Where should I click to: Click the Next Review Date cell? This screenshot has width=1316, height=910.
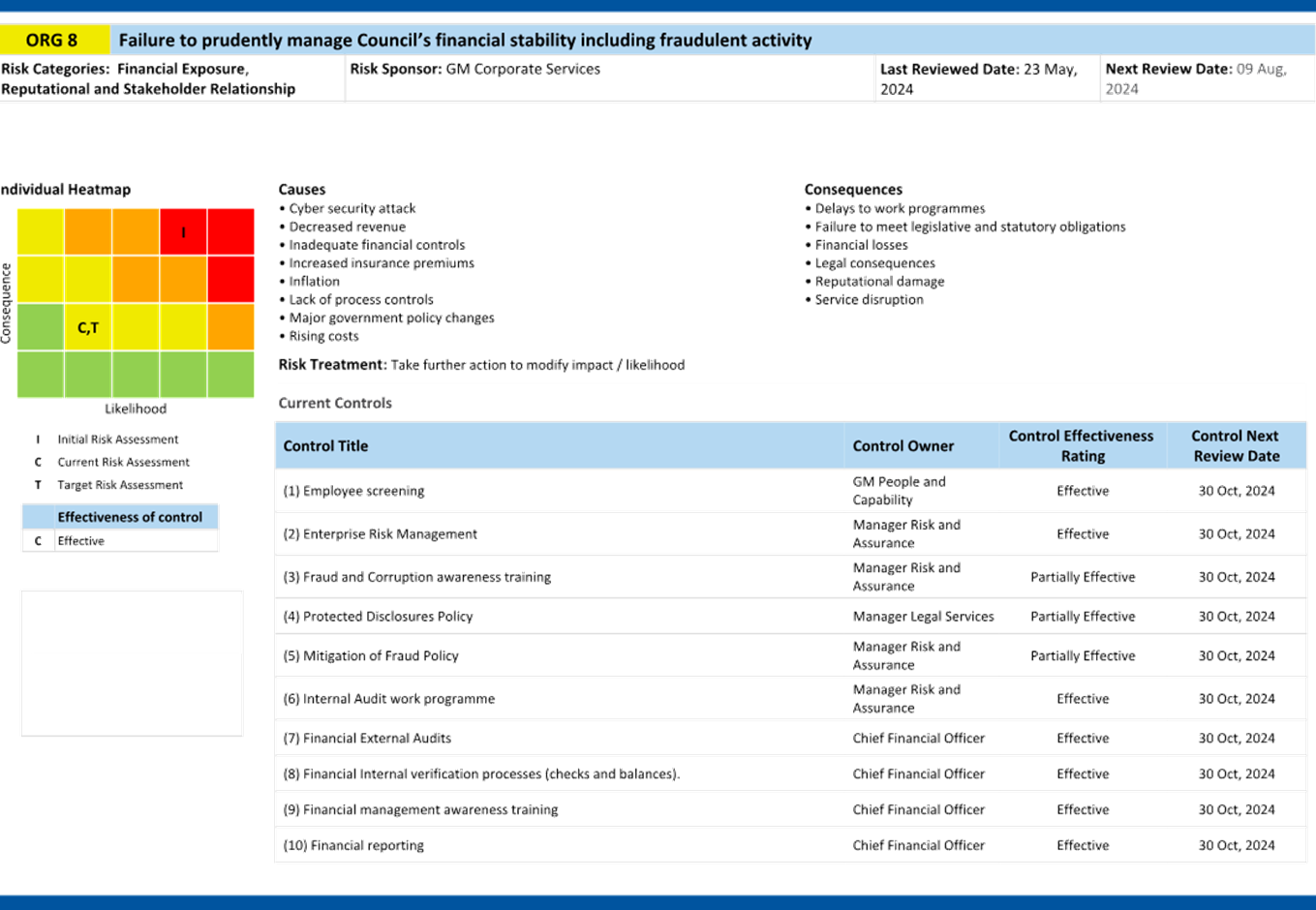(1196, 78)
